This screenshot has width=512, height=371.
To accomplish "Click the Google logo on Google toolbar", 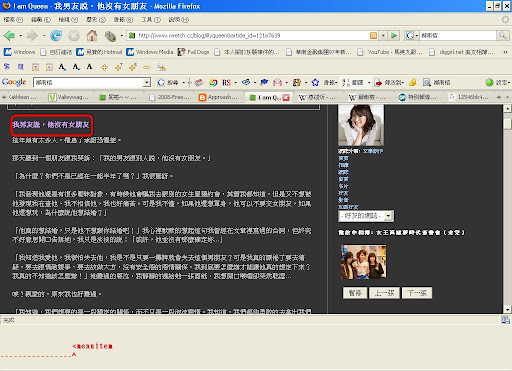I will pyautogui.click(x=14, y=82).
